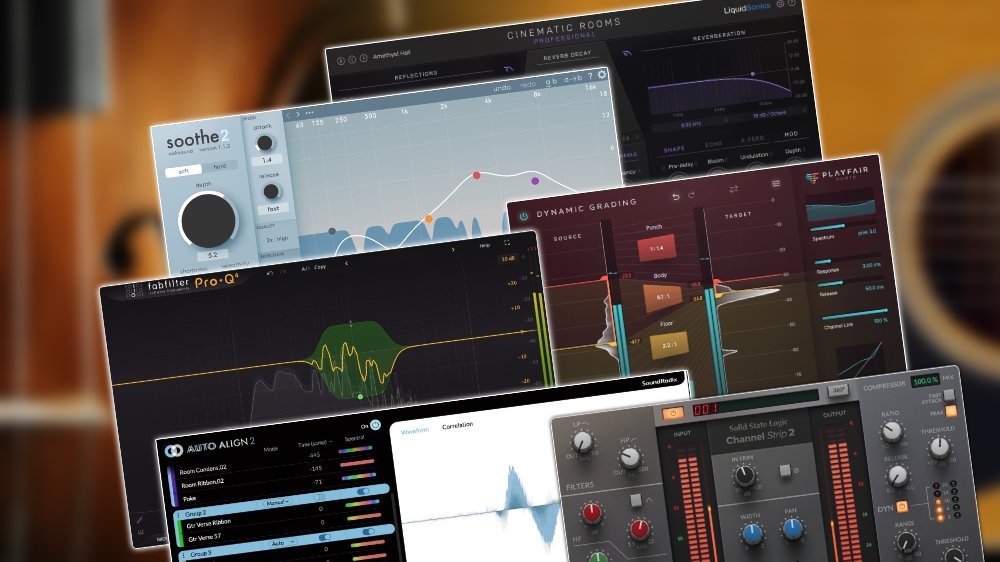
Task: Open Pro-Q4 Help menu
Action: (485, 246)
